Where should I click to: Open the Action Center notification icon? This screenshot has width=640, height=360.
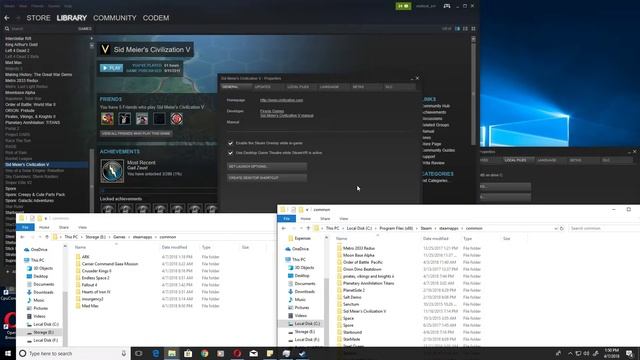point(629,353)
